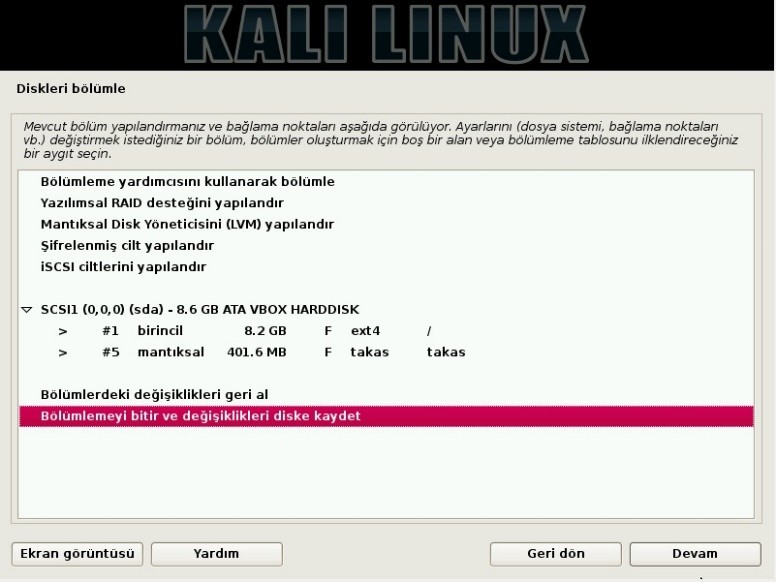Go back using 'Geri dön' button
This screenshot has width=776, height=582.
[556, 554]
